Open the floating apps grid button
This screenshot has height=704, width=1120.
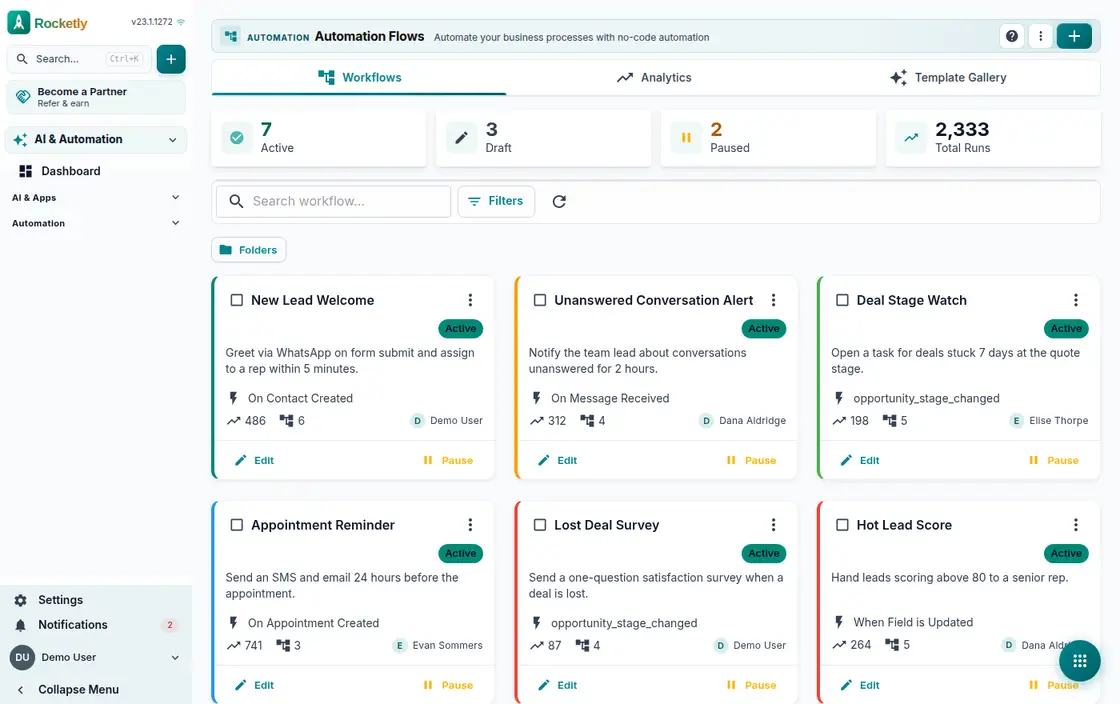click(1079, 661)
